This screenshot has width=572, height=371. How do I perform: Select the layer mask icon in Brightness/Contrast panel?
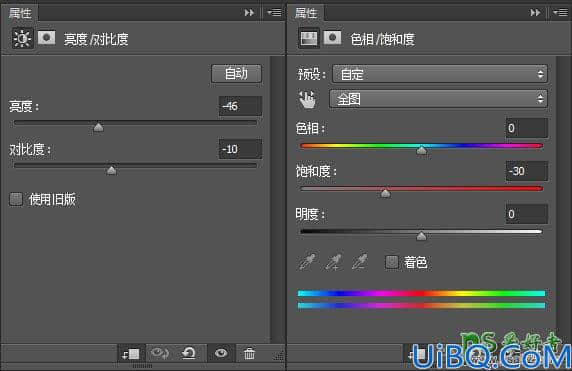coord(47,38)
